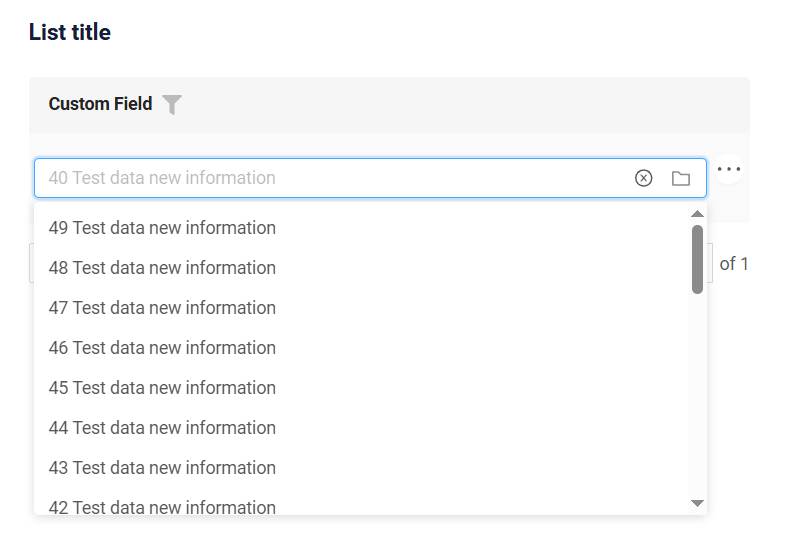This screenshot has width=791, height=559.
Task: Clear the field with the circled X icon
Action: (x=643, y=178)
